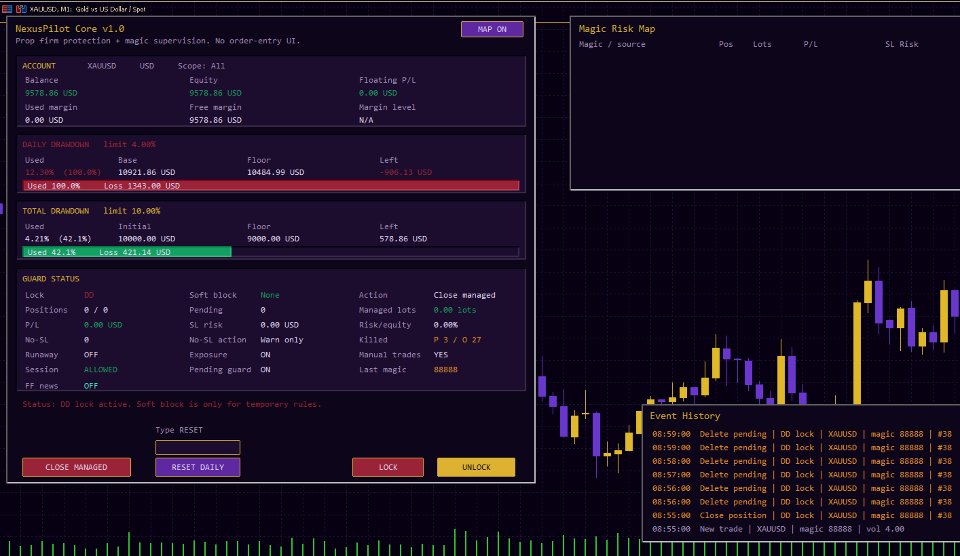The height and width of the screenshot is (556, 960).
Task: Click the red daily drawdown progress bar
Action: (271, 186)
